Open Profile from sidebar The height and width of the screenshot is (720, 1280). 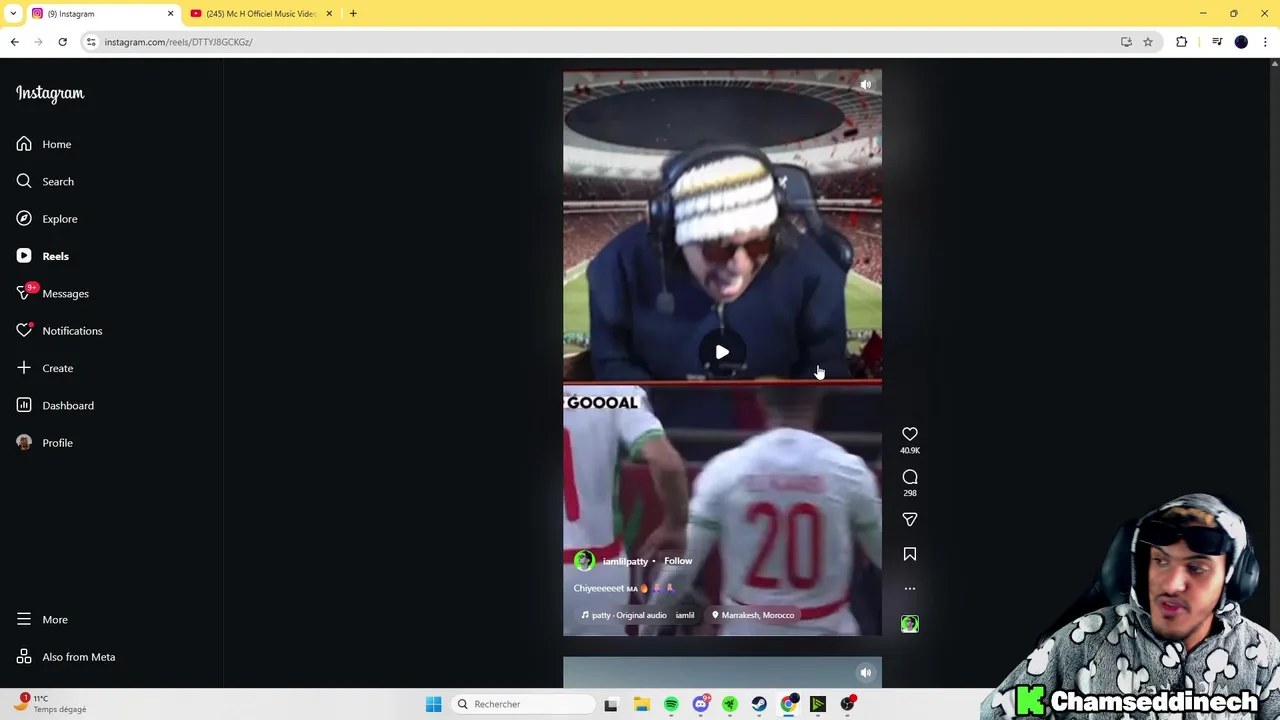coord(45,443)
